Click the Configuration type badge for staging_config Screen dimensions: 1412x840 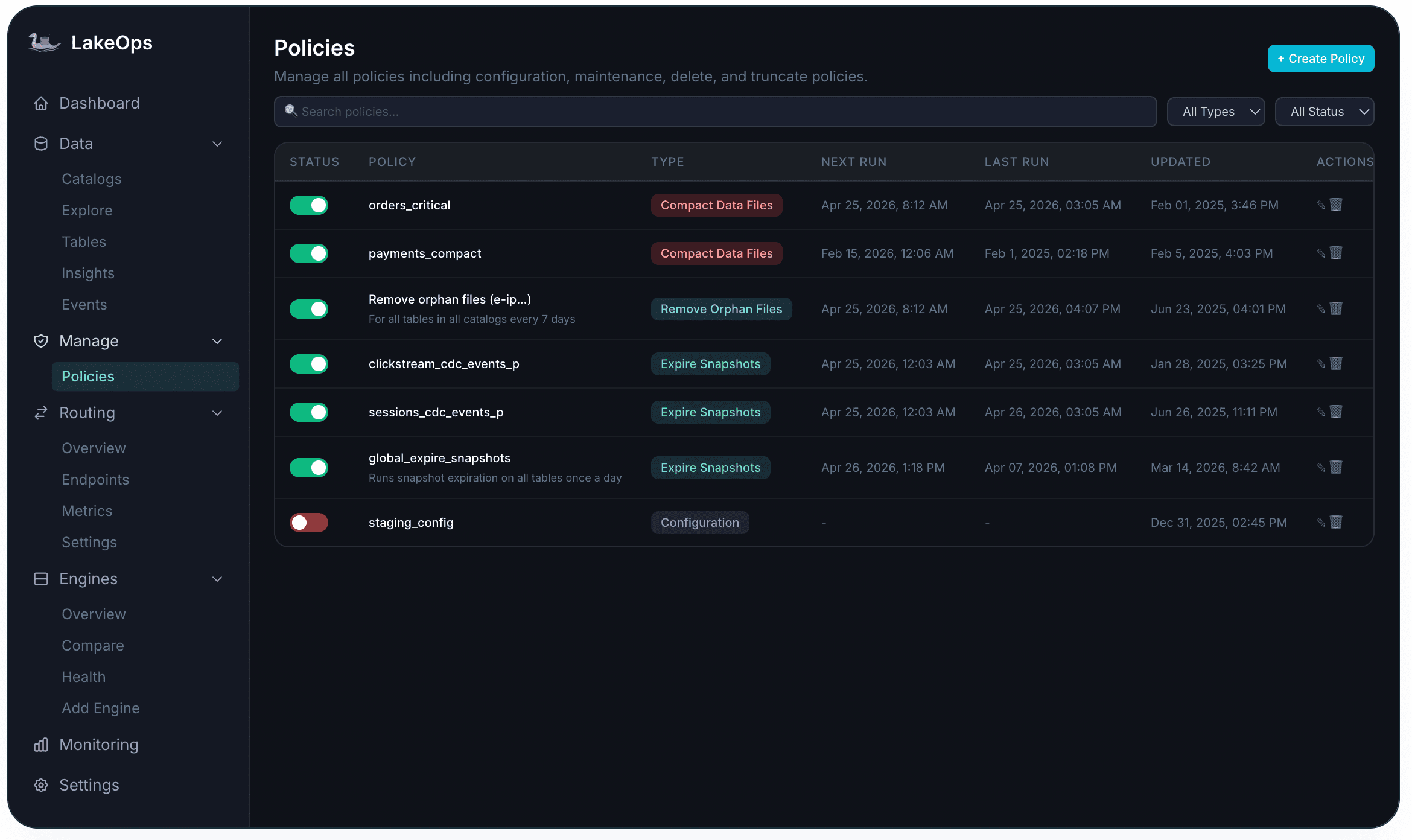[700, 523]
